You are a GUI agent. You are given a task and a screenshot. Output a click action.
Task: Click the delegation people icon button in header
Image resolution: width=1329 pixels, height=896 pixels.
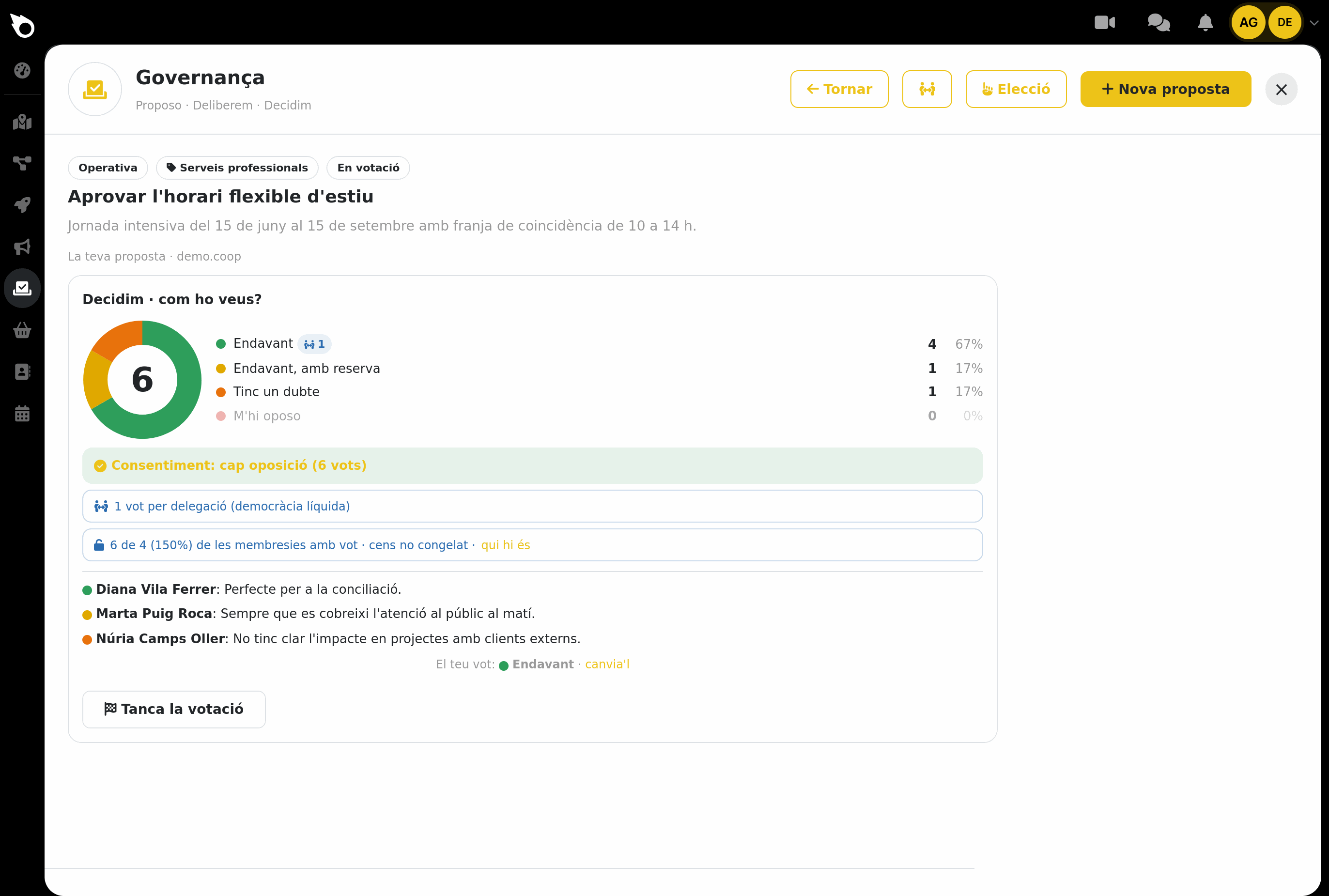(927, 89)
